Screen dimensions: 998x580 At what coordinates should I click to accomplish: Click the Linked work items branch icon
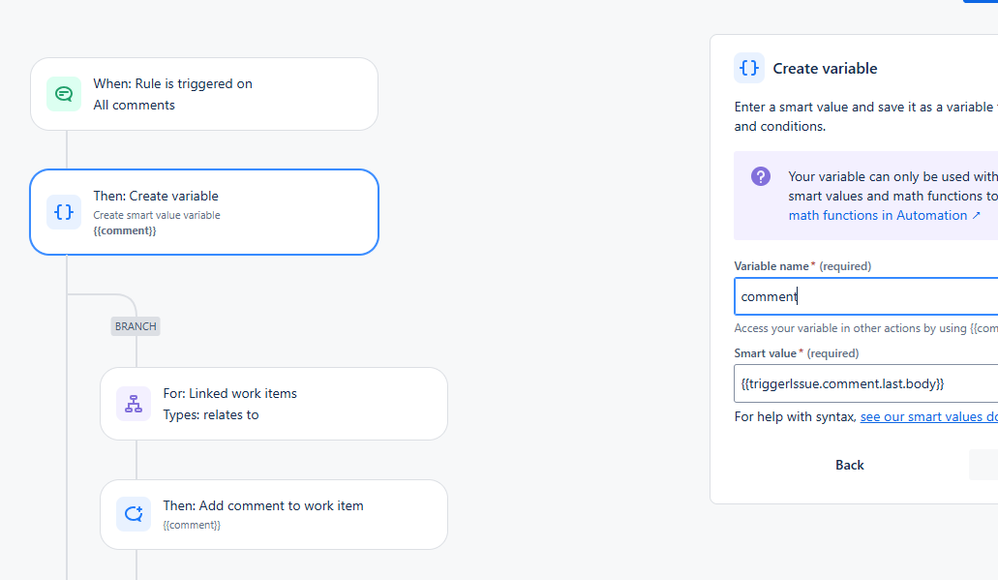(x=133, y=404)
